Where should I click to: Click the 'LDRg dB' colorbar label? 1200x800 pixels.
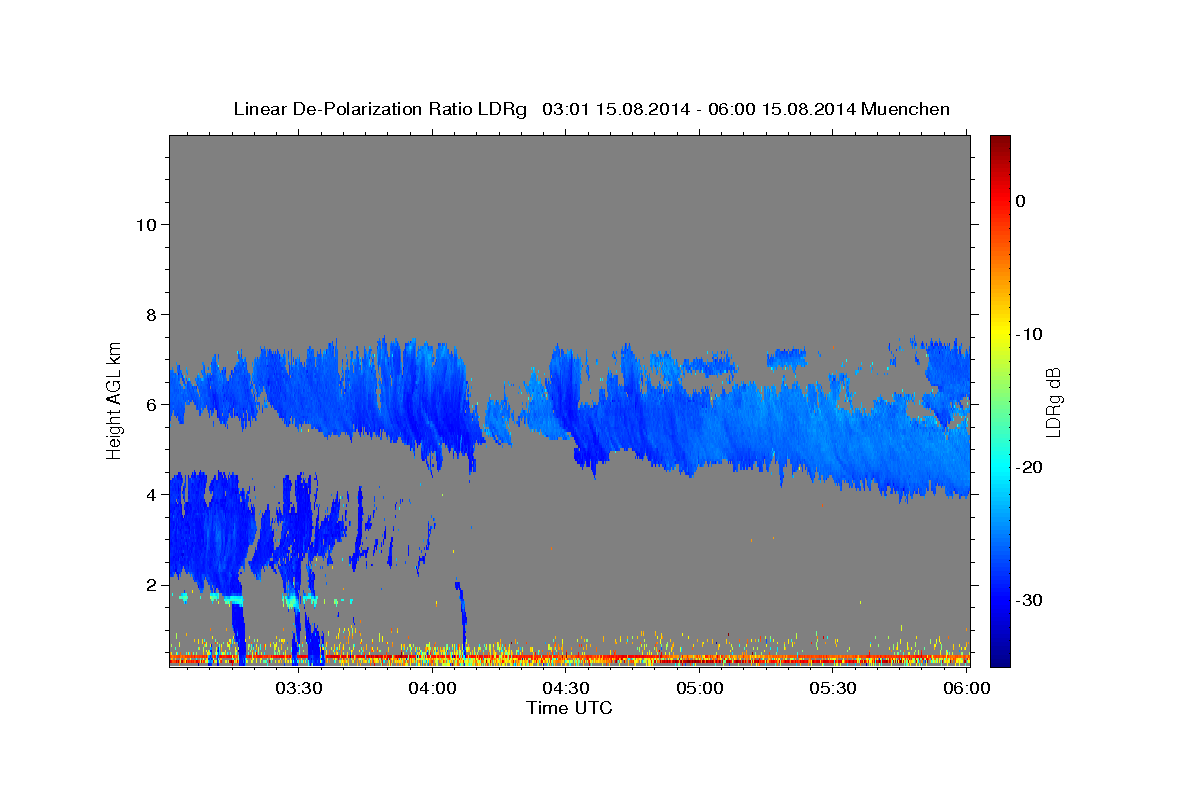(x=1053, y=402)
